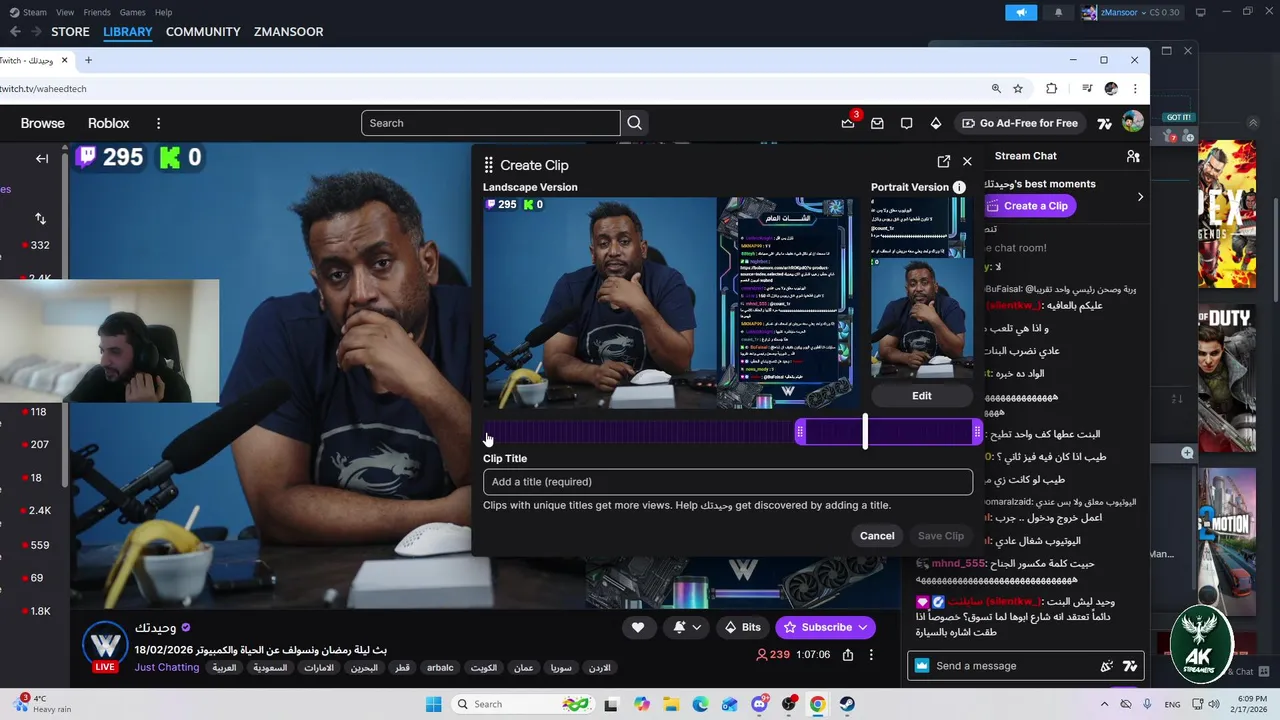Cancel clip creation
Screen dimensions: 1280x720
pyautogui.click(x=877, y=536)
